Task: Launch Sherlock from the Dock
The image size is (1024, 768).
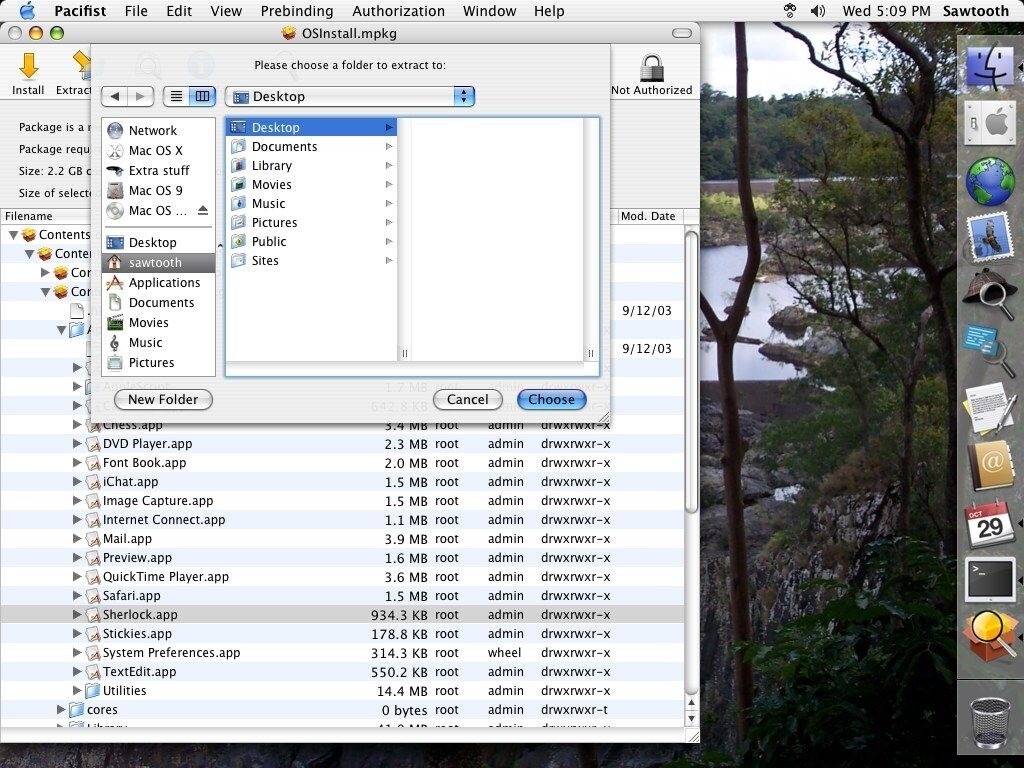Action: click(x=989, y=295)
